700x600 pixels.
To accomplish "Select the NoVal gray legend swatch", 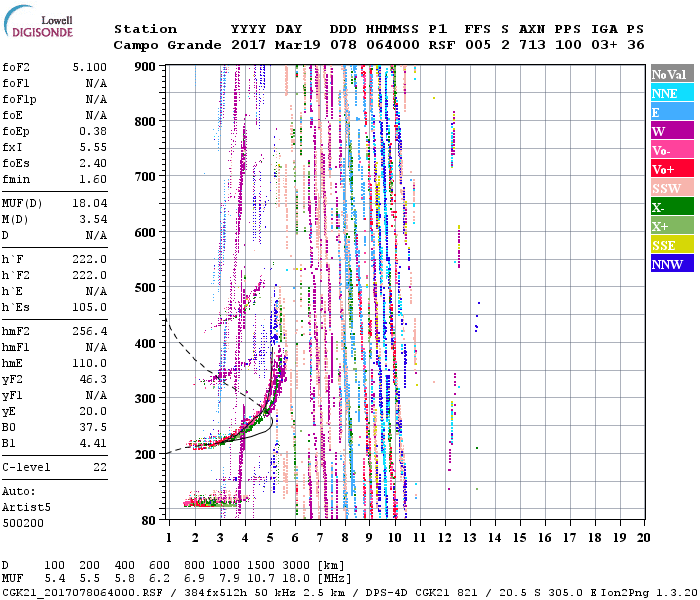I will click(x=671, y=74).
